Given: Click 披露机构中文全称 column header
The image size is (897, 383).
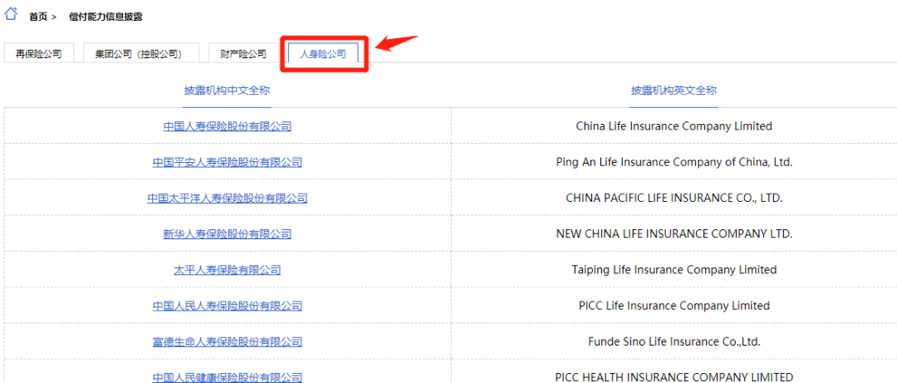Looking at the screenshot, I should coord(227,90).
